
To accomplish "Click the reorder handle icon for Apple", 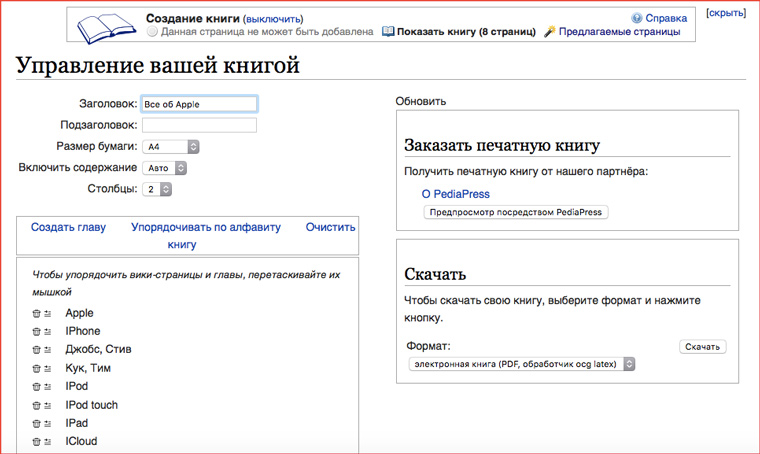I will pyautogui.click(x=48, y=313).
